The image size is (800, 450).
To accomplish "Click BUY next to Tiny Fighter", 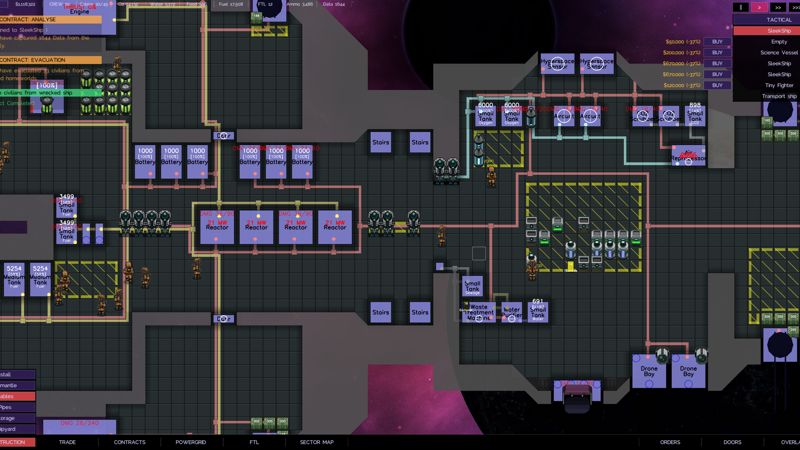I will pos(717,85).
